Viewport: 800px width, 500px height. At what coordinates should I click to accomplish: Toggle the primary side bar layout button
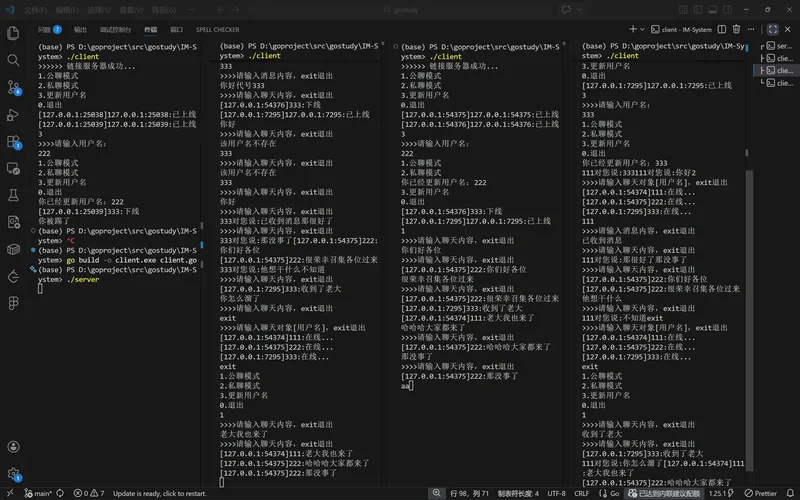click(698, 10)
